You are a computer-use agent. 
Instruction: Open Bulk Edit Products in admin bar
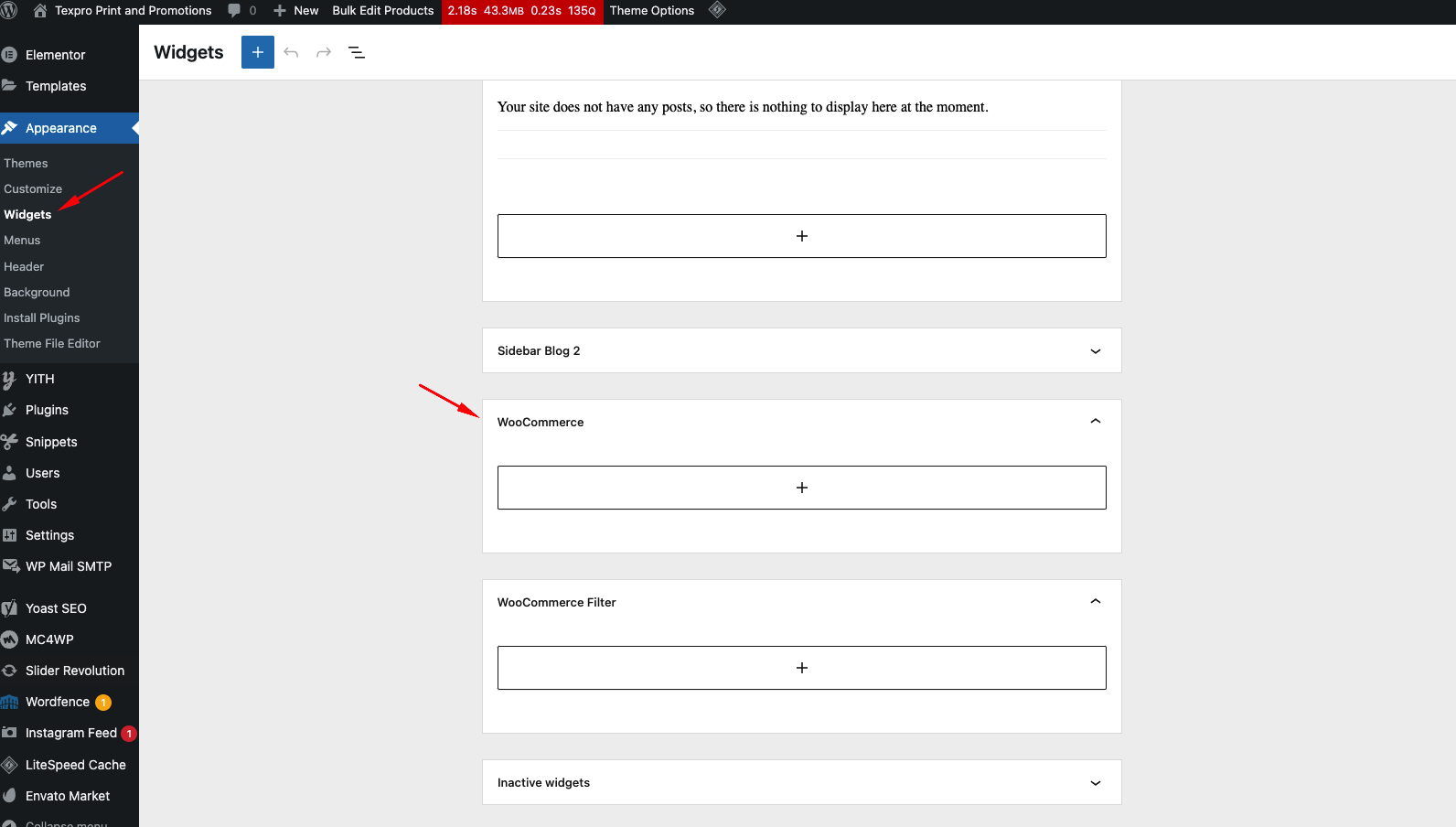383,11
